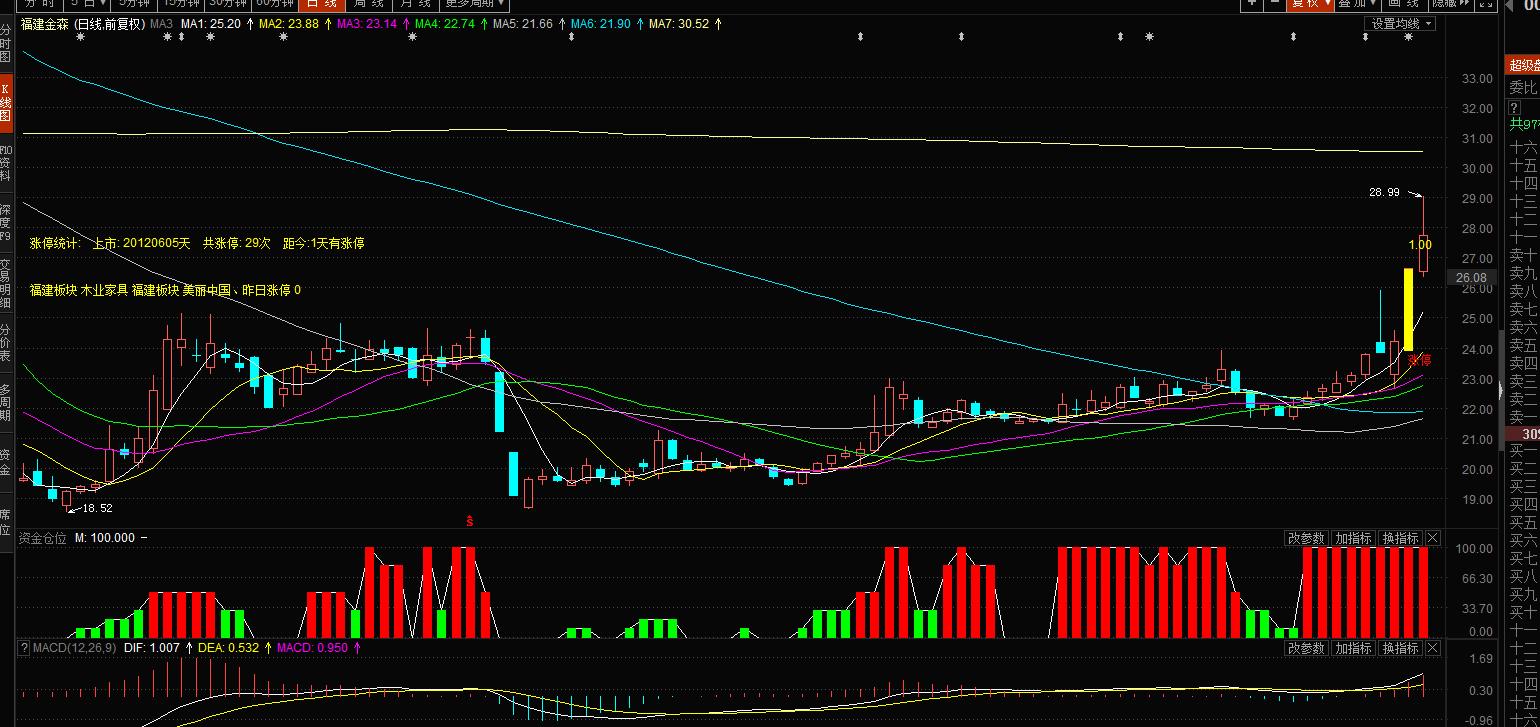This screenshot has height=727, width=1540.
Task: Open the 分价表 sidebar entry
Action: point(6,342)
